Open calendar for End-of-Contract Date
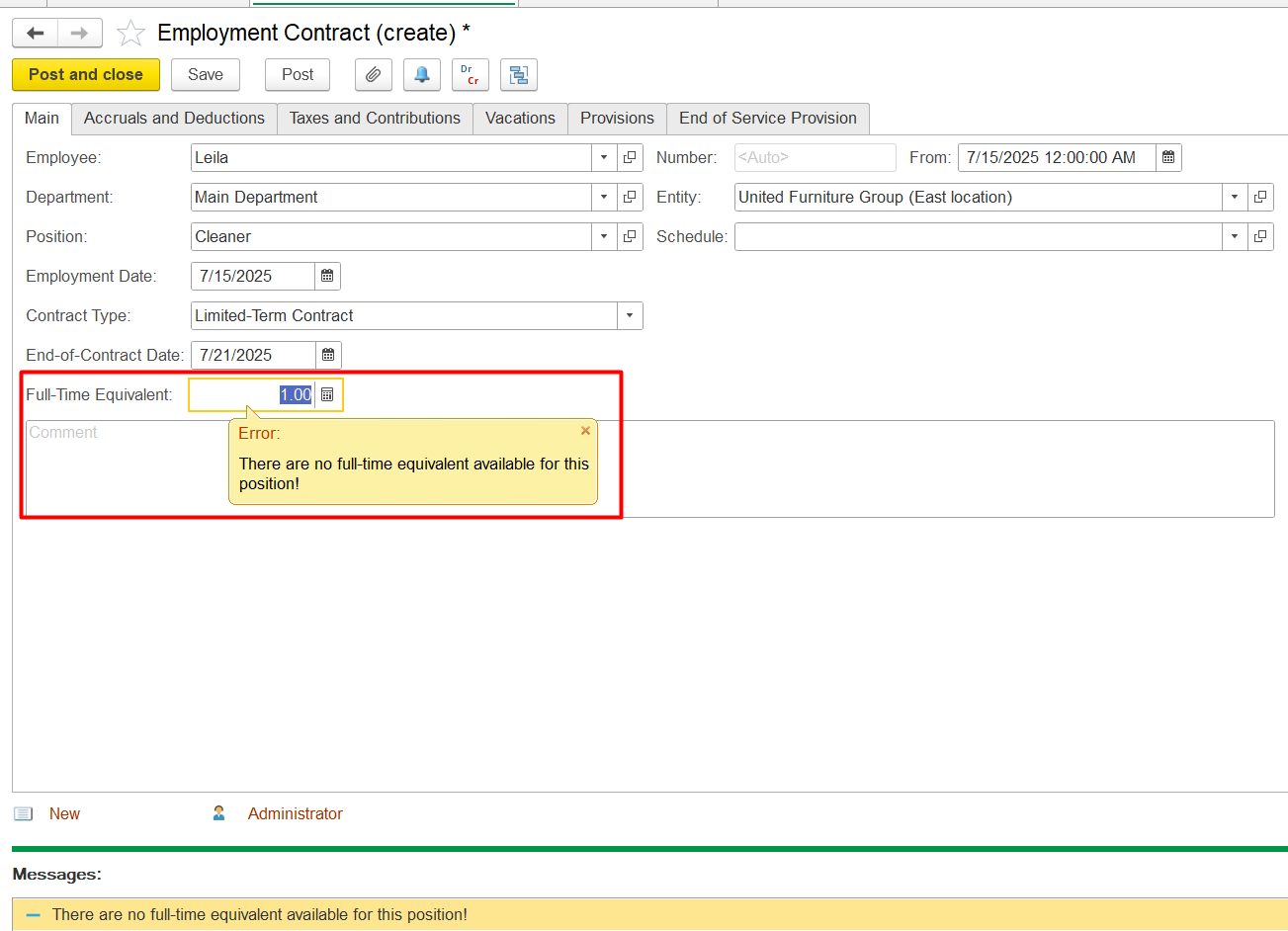 328,355
